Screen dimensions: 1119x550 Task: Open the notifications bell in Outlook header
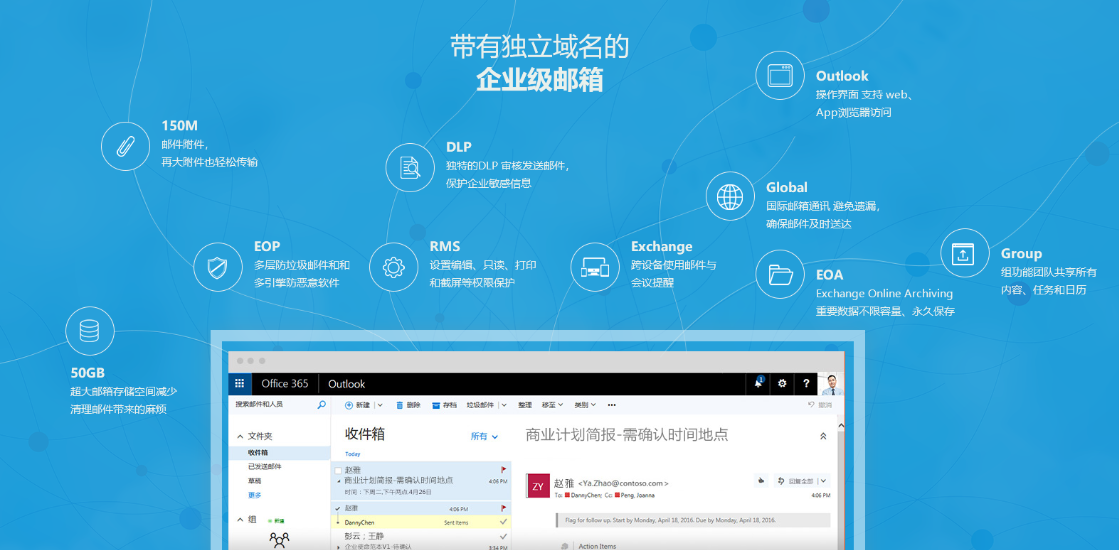(x=759, y=383)
